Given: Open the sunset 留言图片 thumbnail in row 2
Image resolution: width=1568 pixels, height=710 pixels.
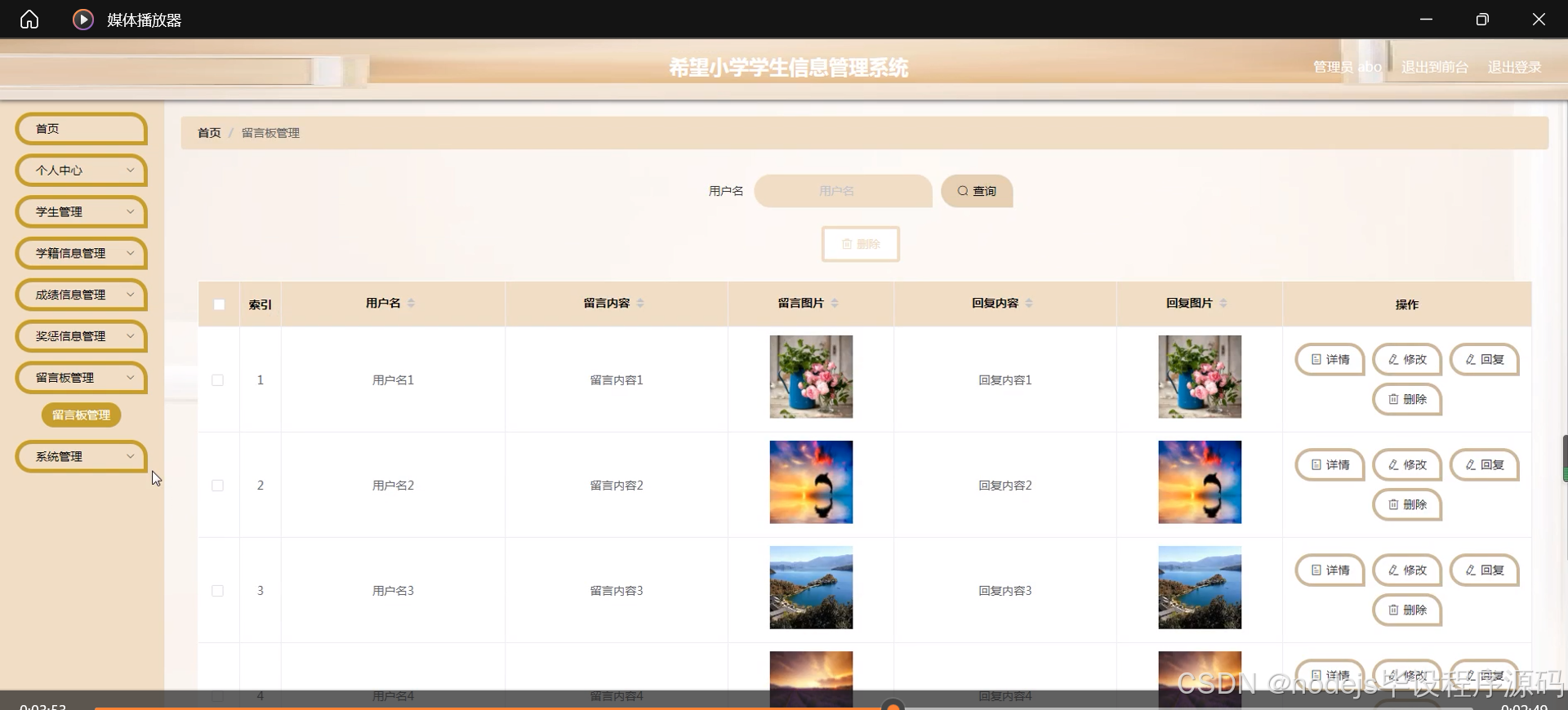Looking at the screenshot, I should (x=811, y=482).
